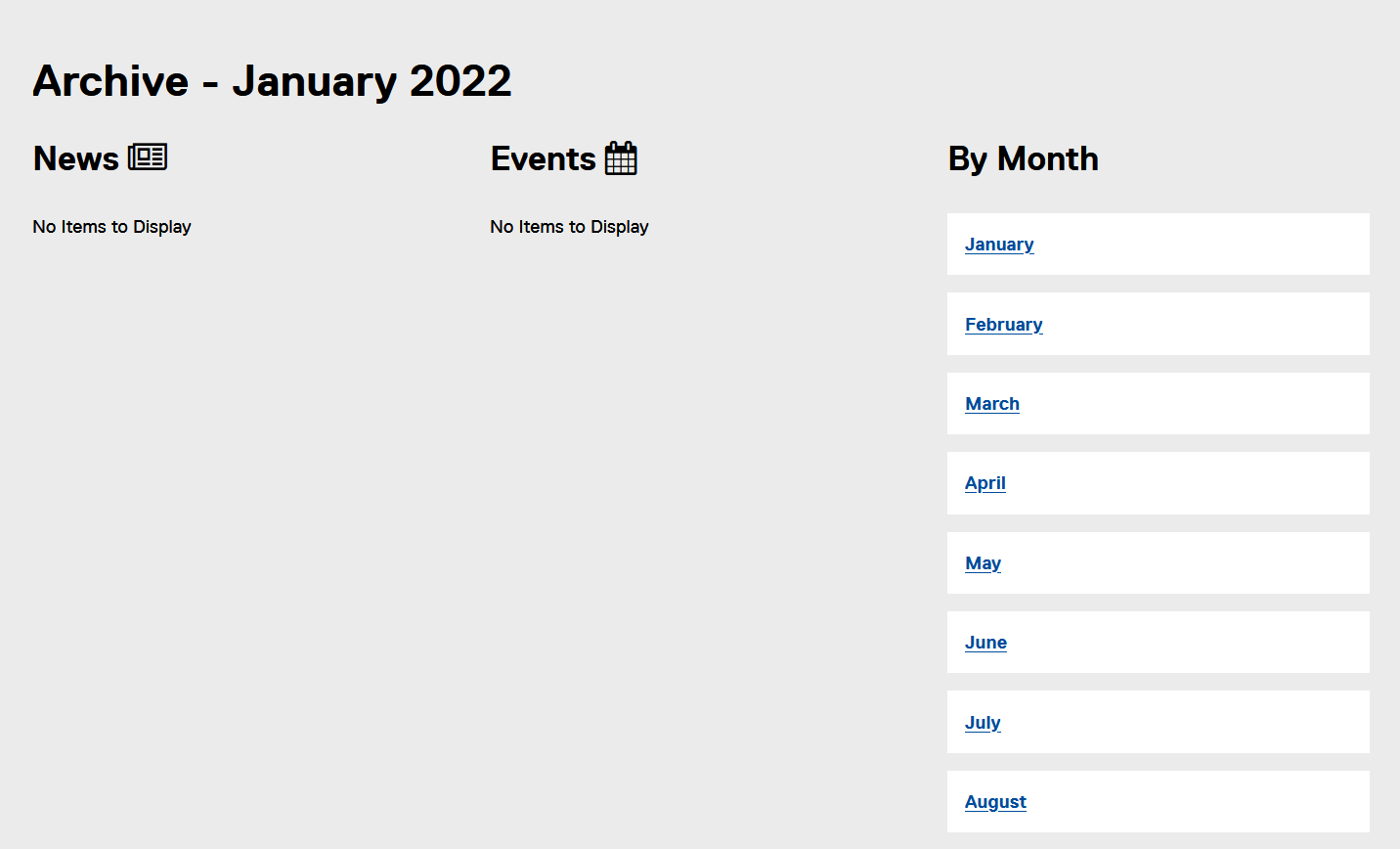Image resolution: width=1400 pixels, height=849 pixels.
Task: Choose the June month link
Action: pyautogui.click(x=985, y=643)
